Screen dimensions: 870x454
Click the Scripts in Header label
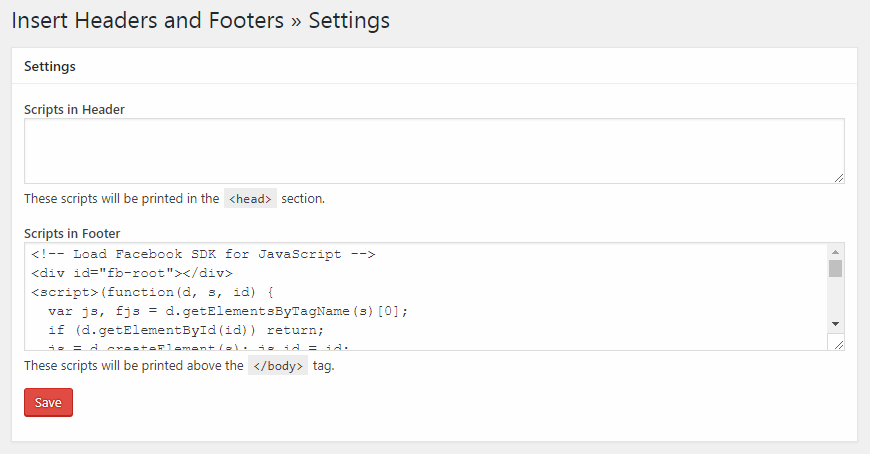coord(74,109)
